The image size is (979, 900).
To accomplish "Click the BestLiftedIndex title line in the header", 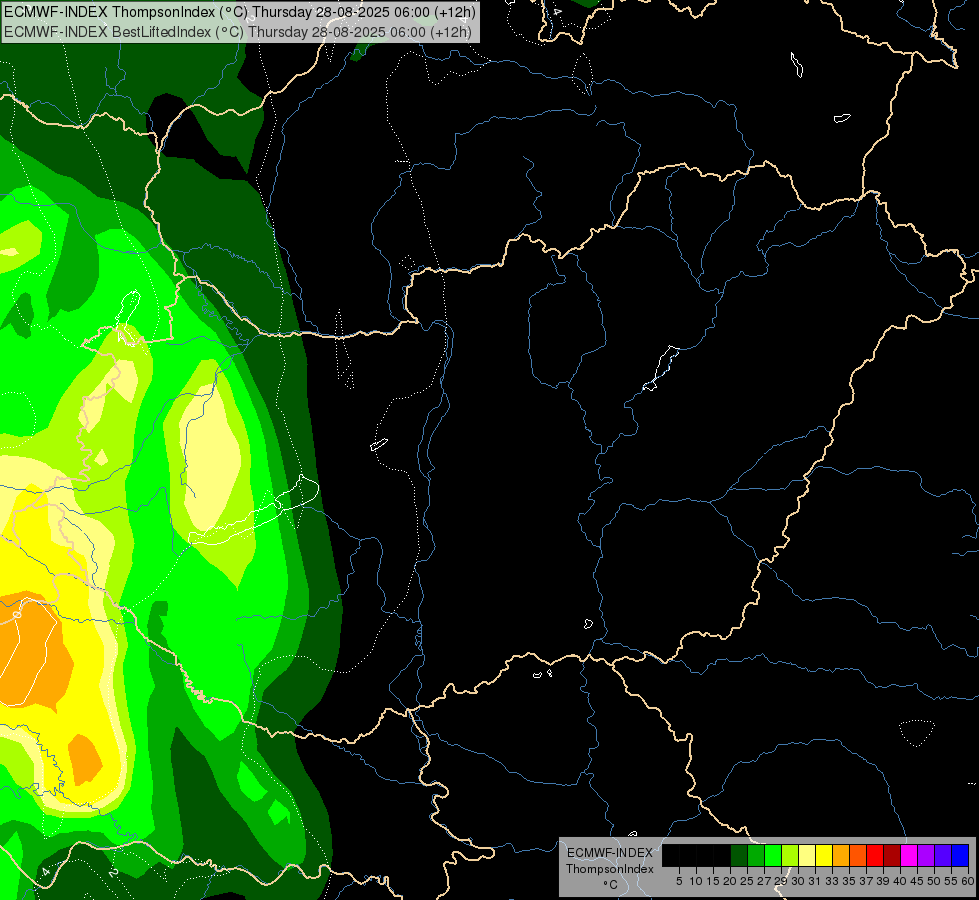I will click(238, 32).
